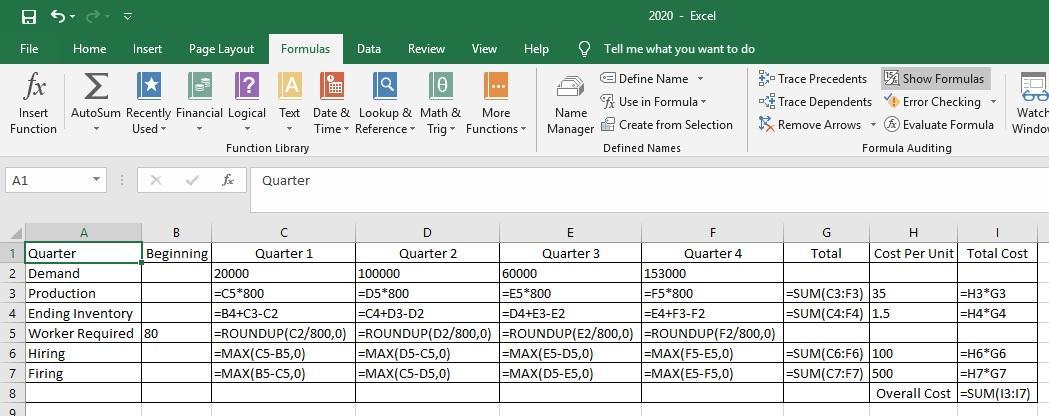
Task: Select cell with =MAX(C5-B5,0)
Action: point(284,353)
